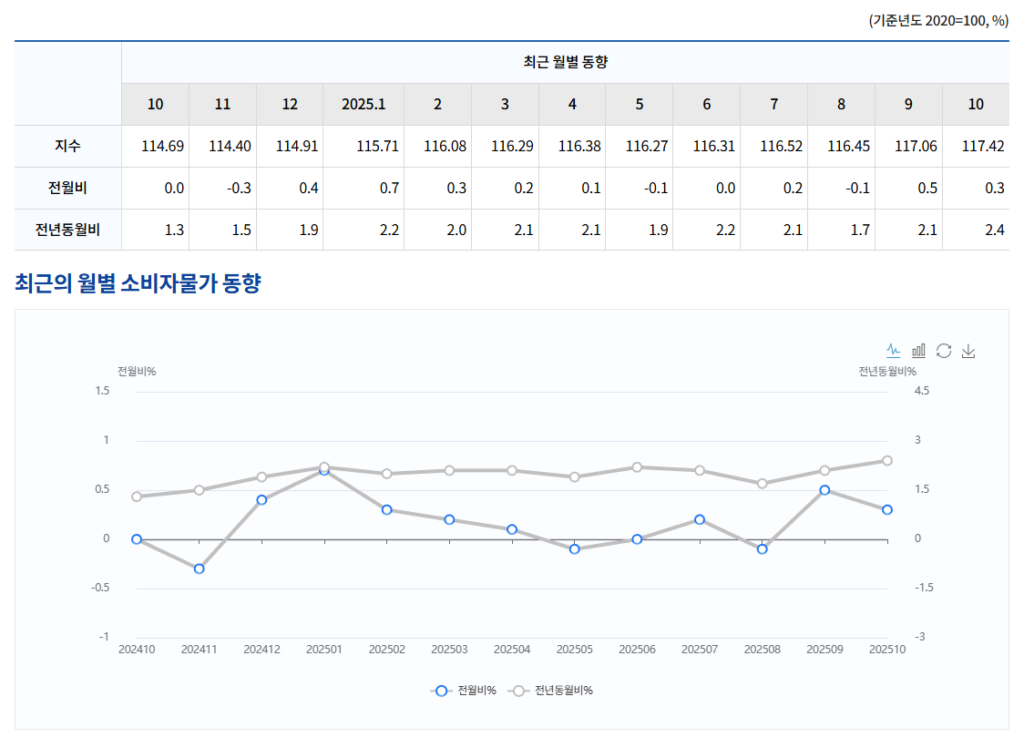Click the 최근 월별 동향 table heading
This screenshot has height=748, width=1024.
click(x=565, y=62)
